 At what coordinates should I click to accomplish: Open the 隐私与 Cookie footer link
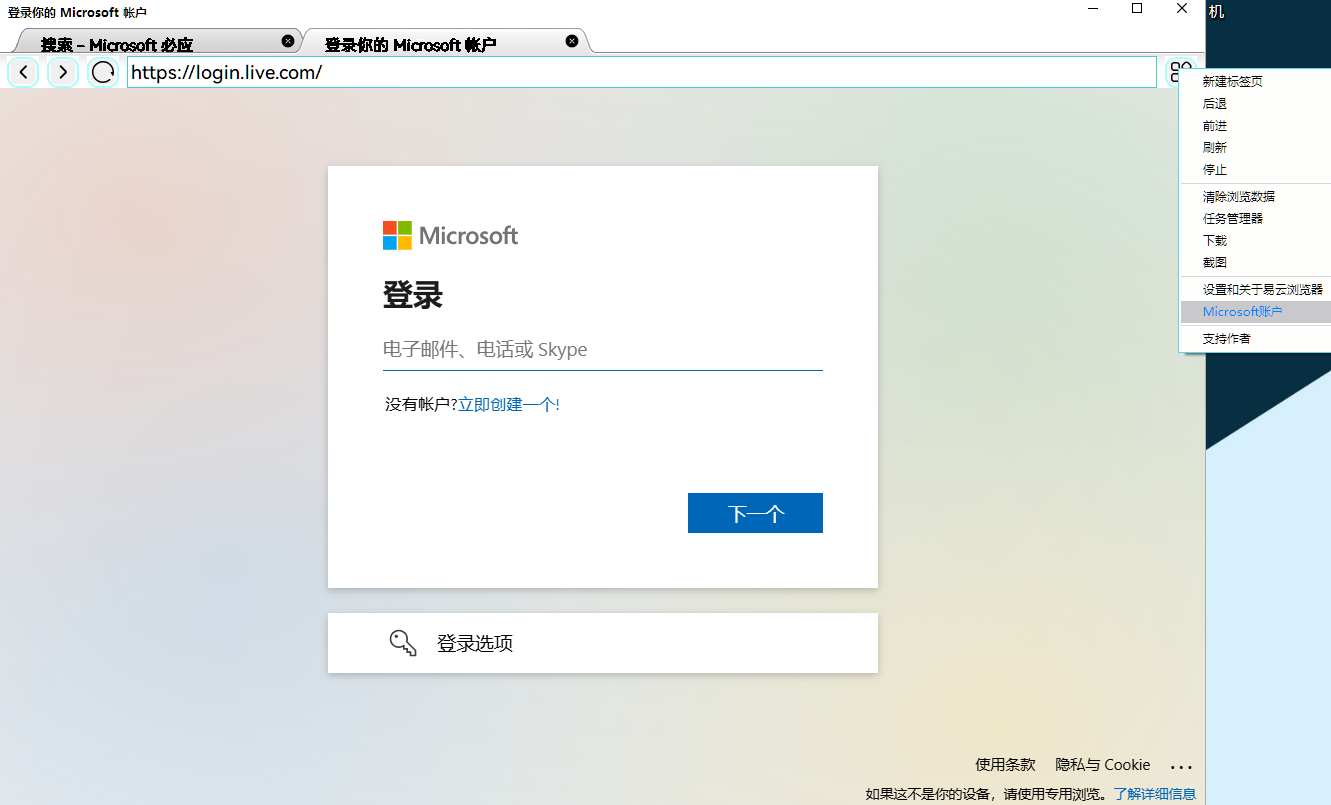(x=1103, y=765)
